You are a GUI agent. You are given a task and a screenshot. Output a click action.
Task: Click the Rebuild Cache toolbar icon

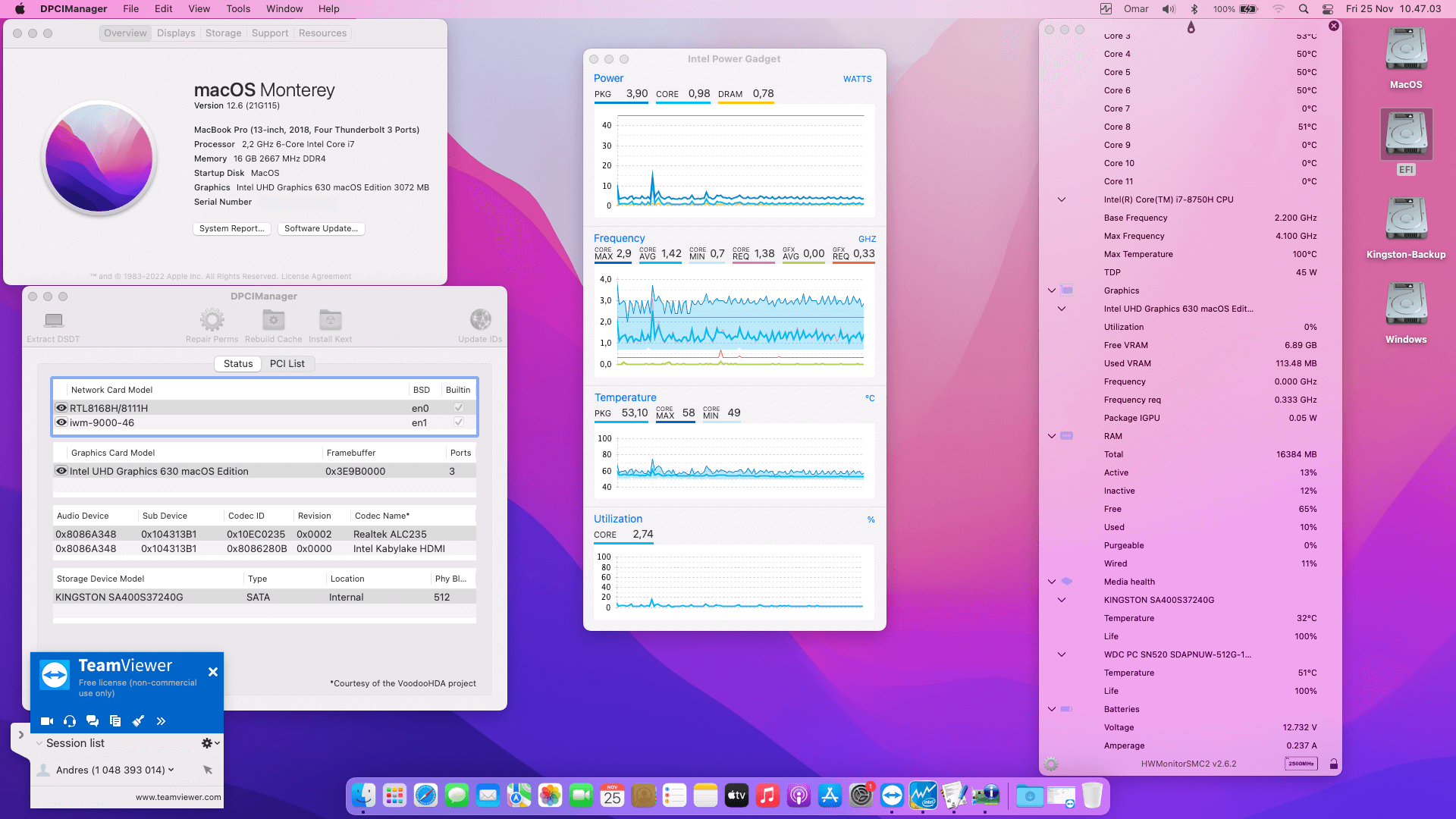(x=273, y=320)
